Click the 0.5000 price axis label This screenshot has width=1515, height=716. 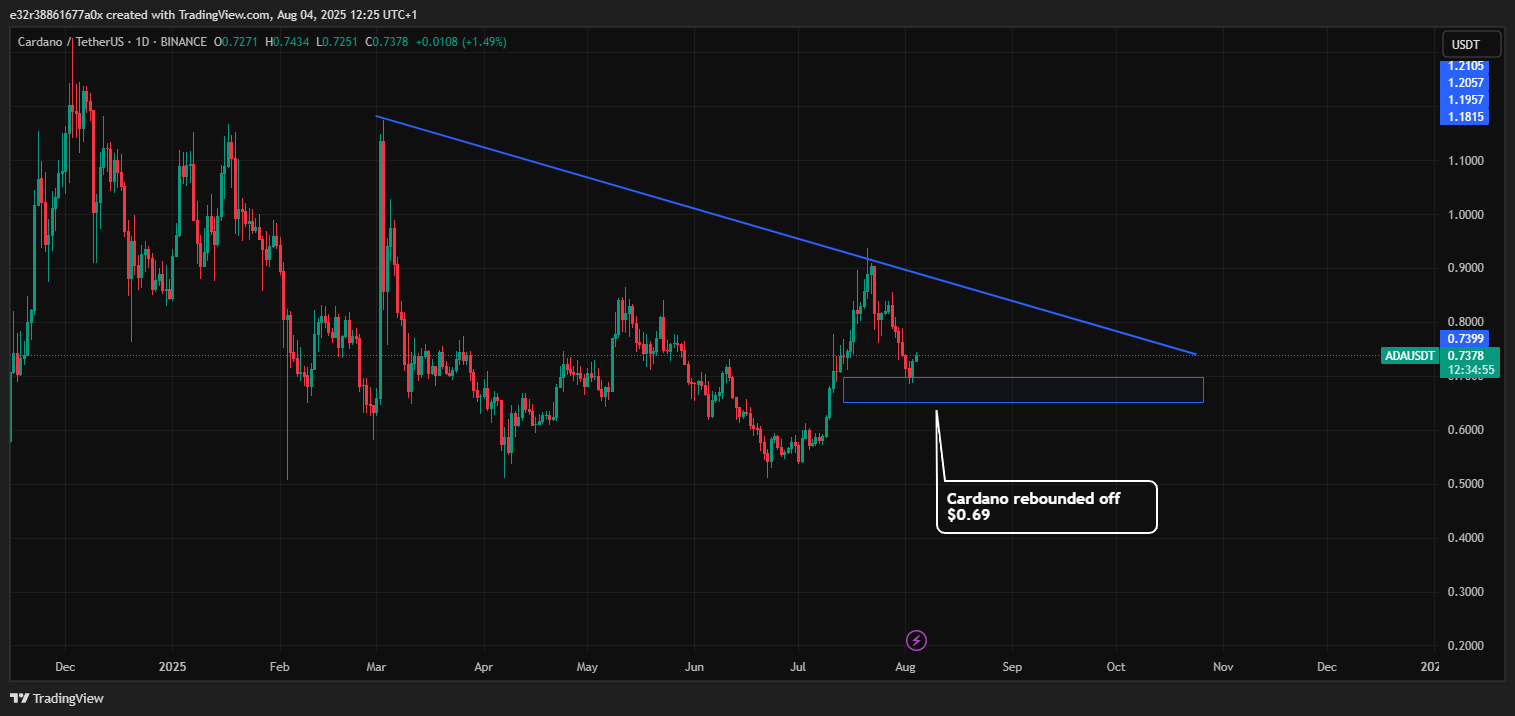pos(1465,484)
